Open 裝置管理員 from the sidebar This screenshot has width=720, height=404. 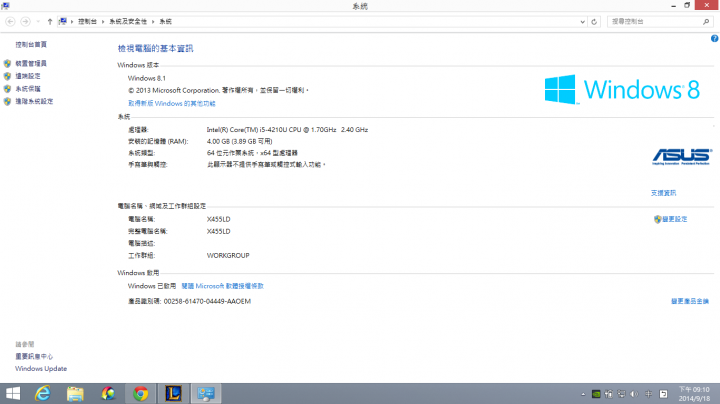(x=31, y=63)
